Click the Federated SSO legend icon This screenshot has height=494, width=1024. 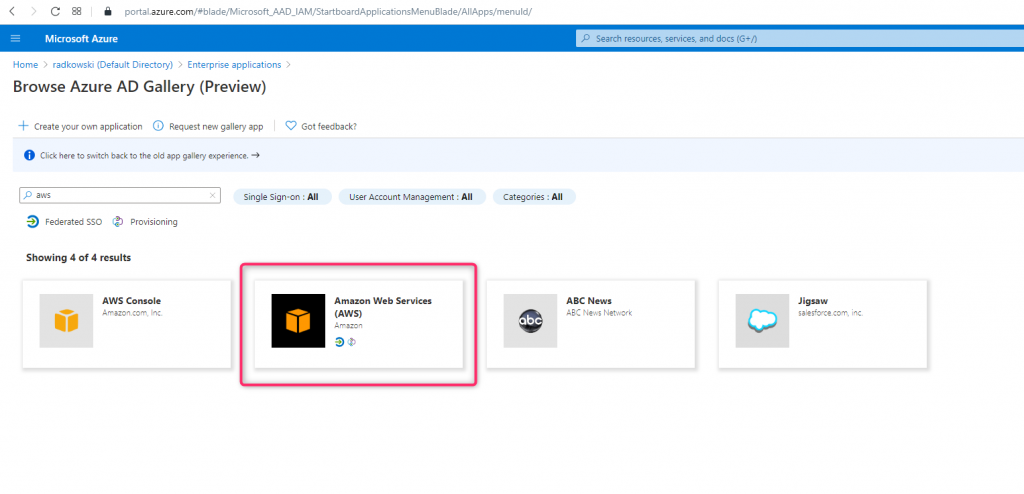[33, 222]
